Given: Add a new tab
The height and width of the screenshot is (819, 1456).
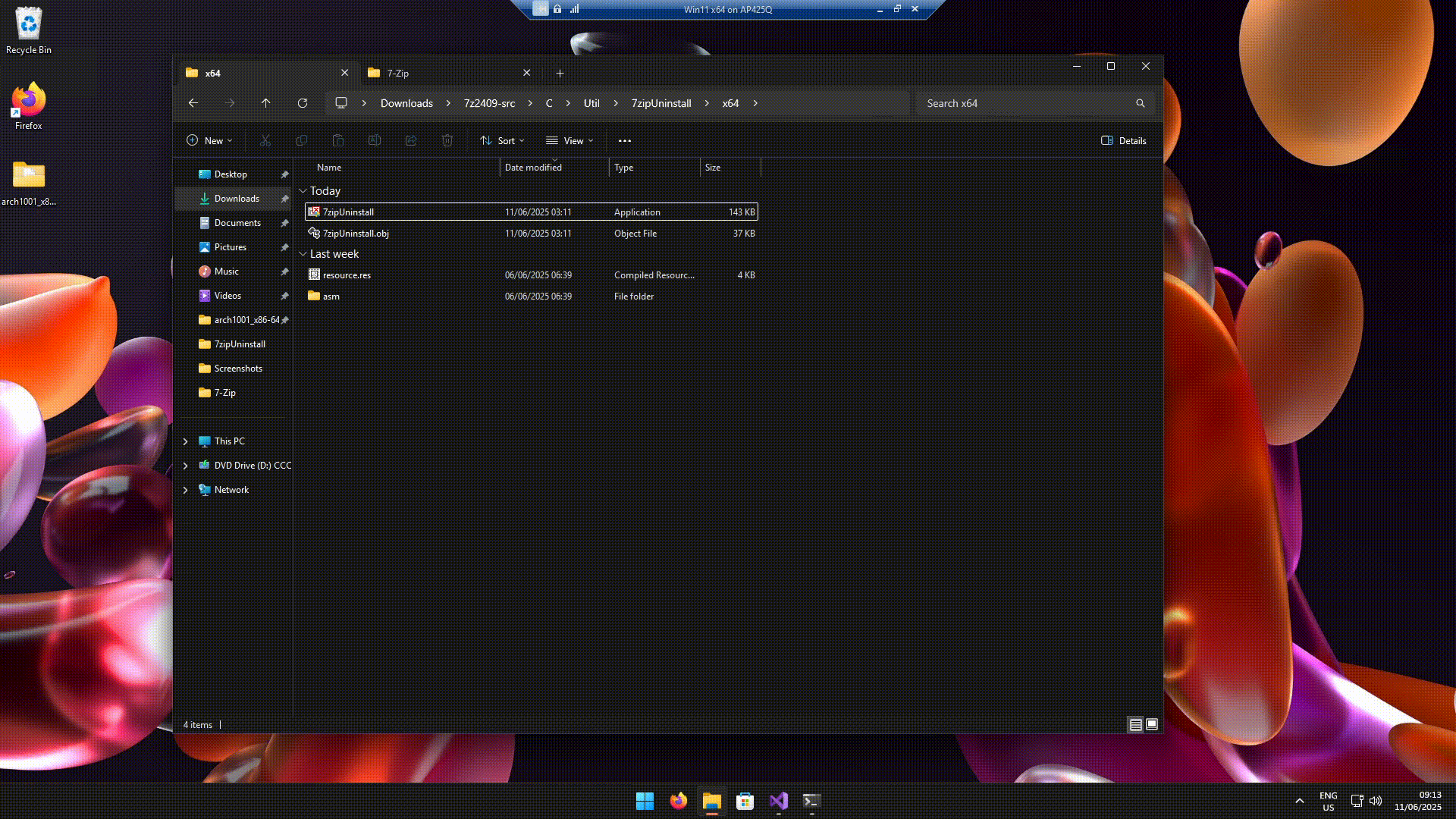Looking at the screenshot, I should click(560, 73).
